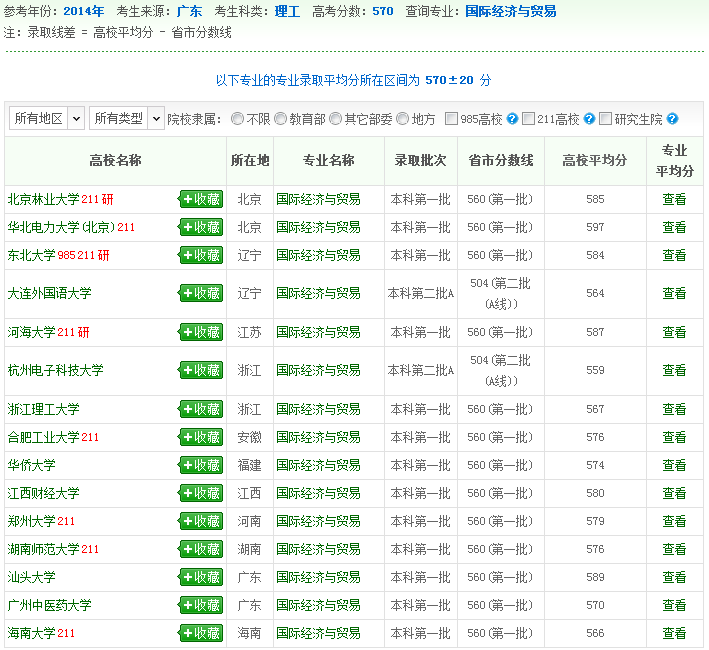Add 河海大学 to favorites

pyautogui.click(x=201, y=332)
